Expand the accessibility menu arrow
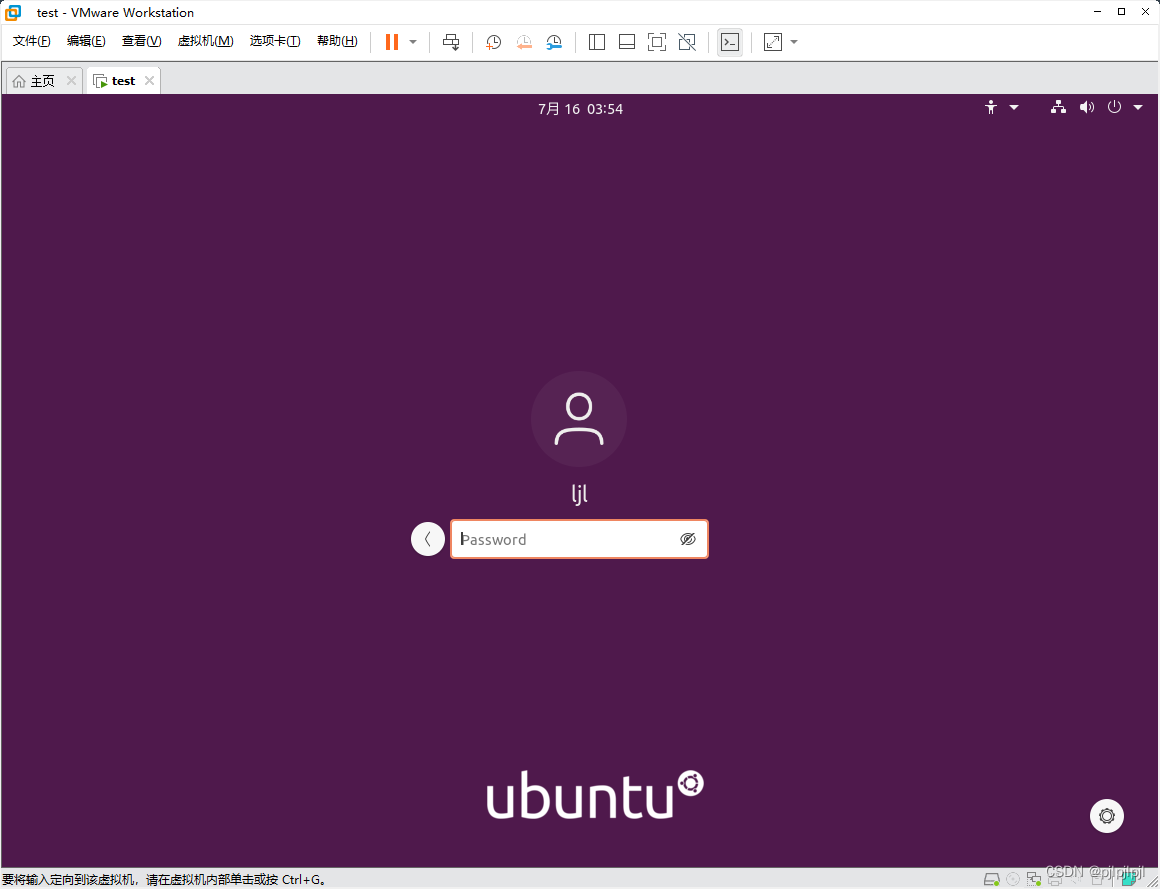Image resolution: width=1160 pixels, height=889 pixels. tap(1014, 107)
